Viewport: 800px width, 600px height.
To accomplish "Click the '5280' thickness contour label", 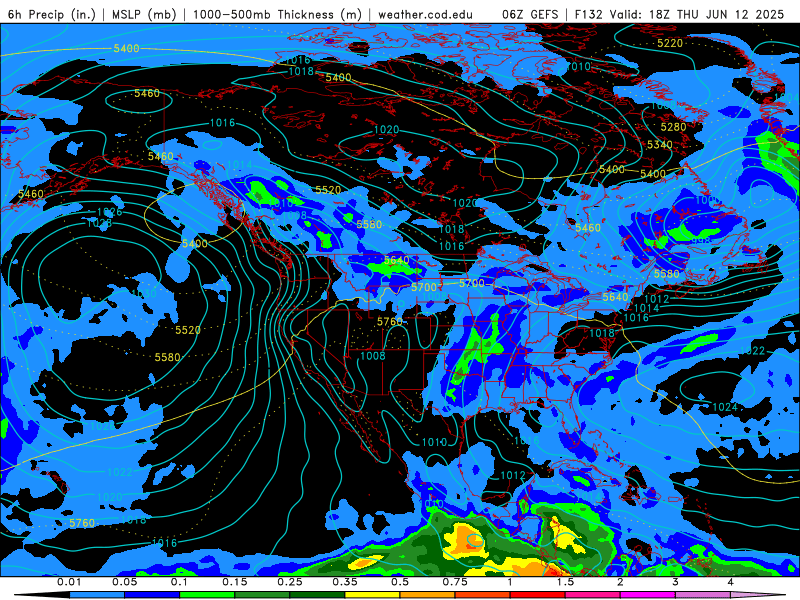I will 673,127.
